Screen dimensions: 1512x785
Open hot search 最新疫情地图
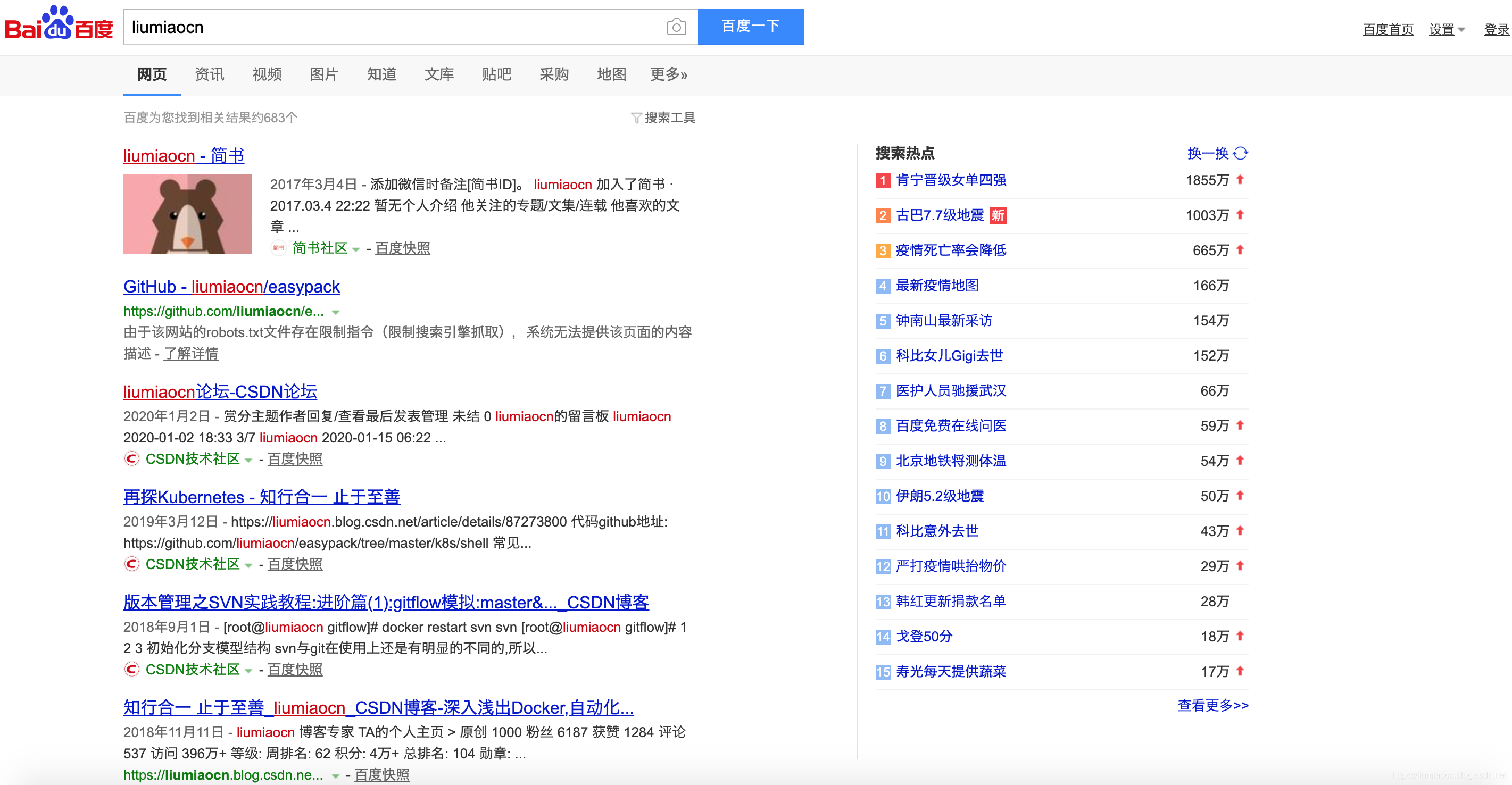[x=937, y=286]
